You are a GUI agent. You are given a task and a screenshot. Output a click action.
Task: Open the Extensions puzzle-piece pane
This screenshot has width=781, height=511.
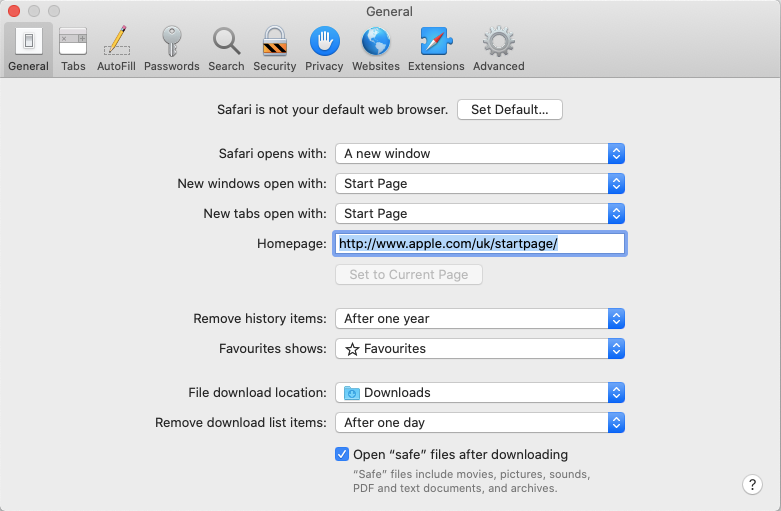tap(436, 49)
